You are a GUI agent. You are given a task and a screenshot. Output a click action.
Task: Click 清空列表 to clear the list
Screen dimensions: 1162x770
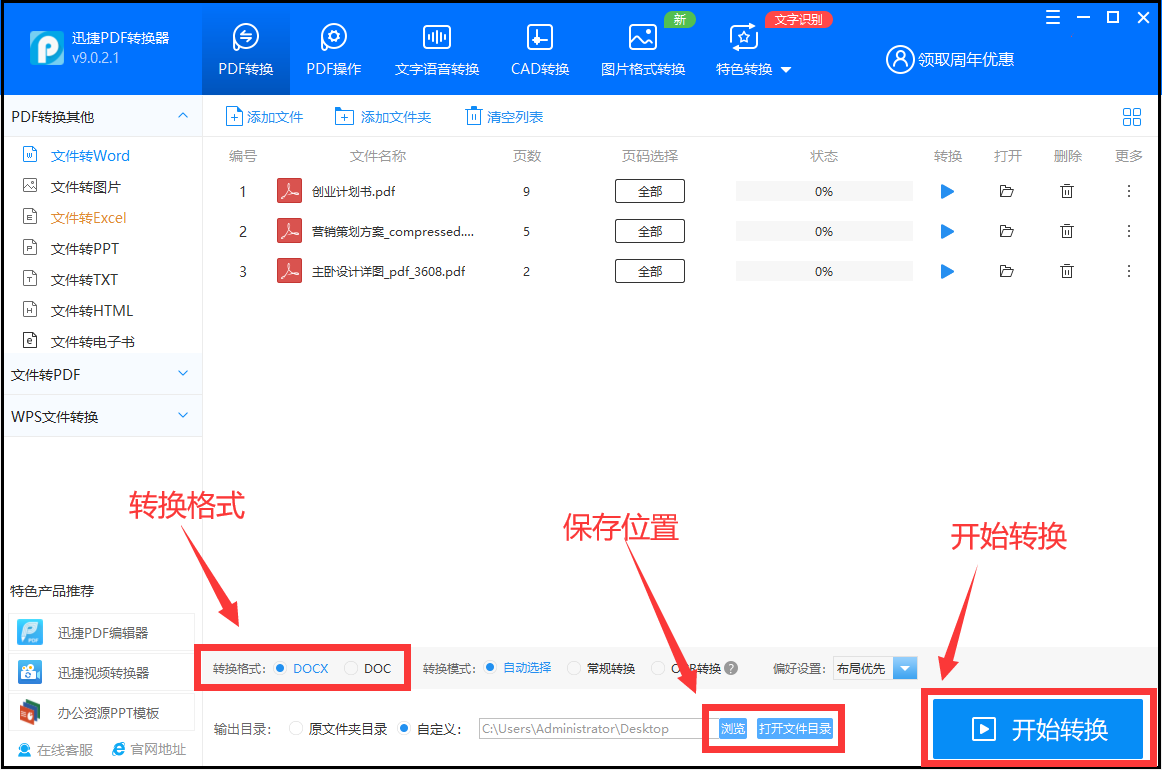click(x=505, y=116)
